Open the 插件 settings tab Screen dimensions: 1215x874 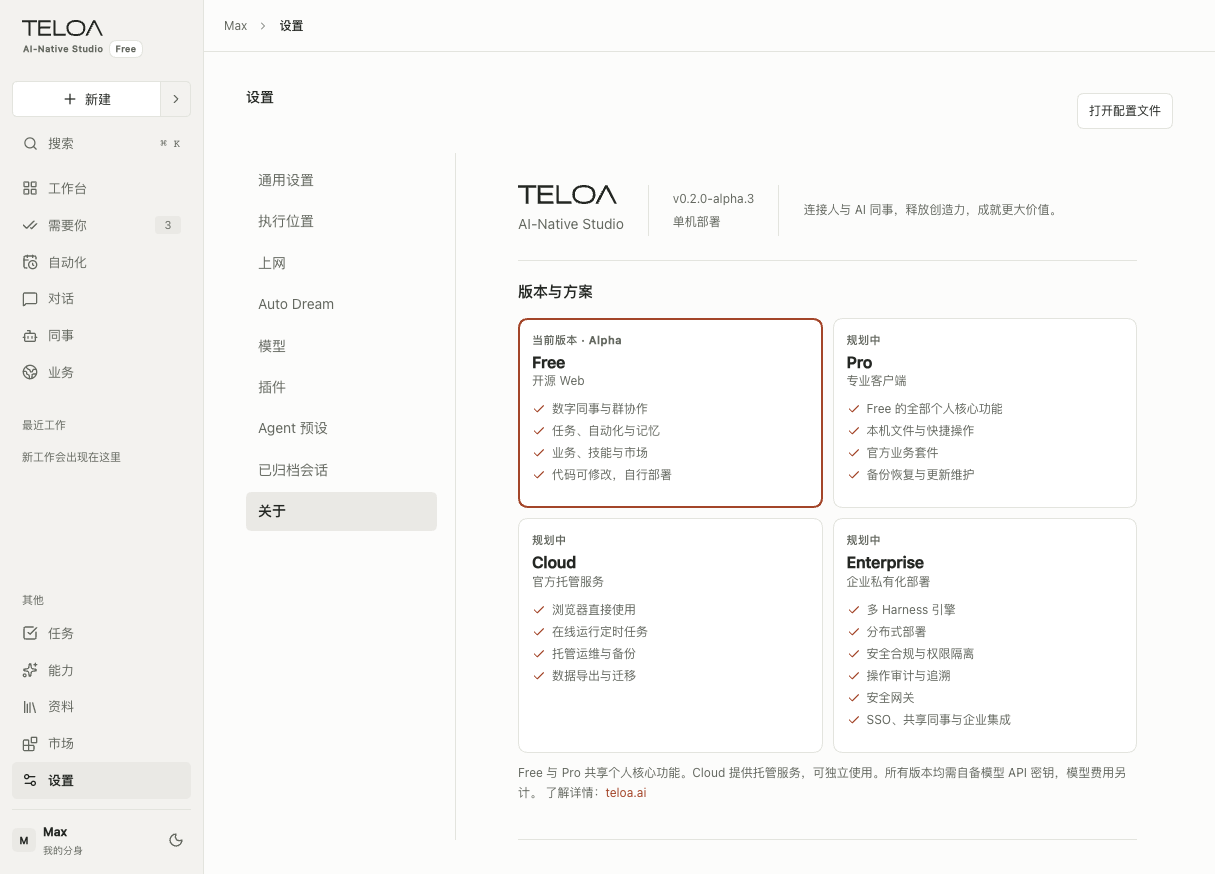click(x=341, y=387)
